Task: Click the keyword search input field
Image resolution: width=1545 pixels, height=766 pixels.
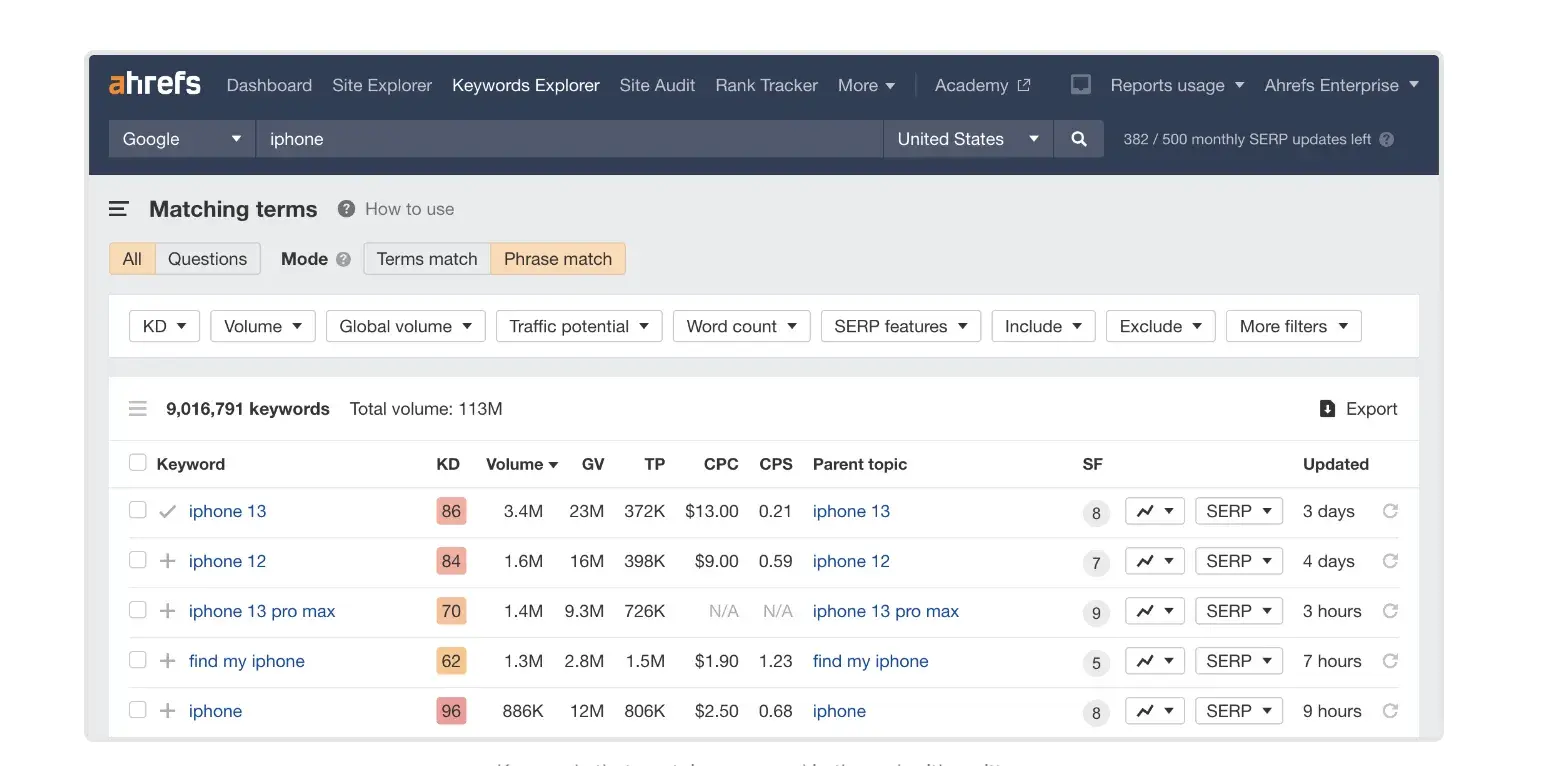Action: (x=568, y=139)
